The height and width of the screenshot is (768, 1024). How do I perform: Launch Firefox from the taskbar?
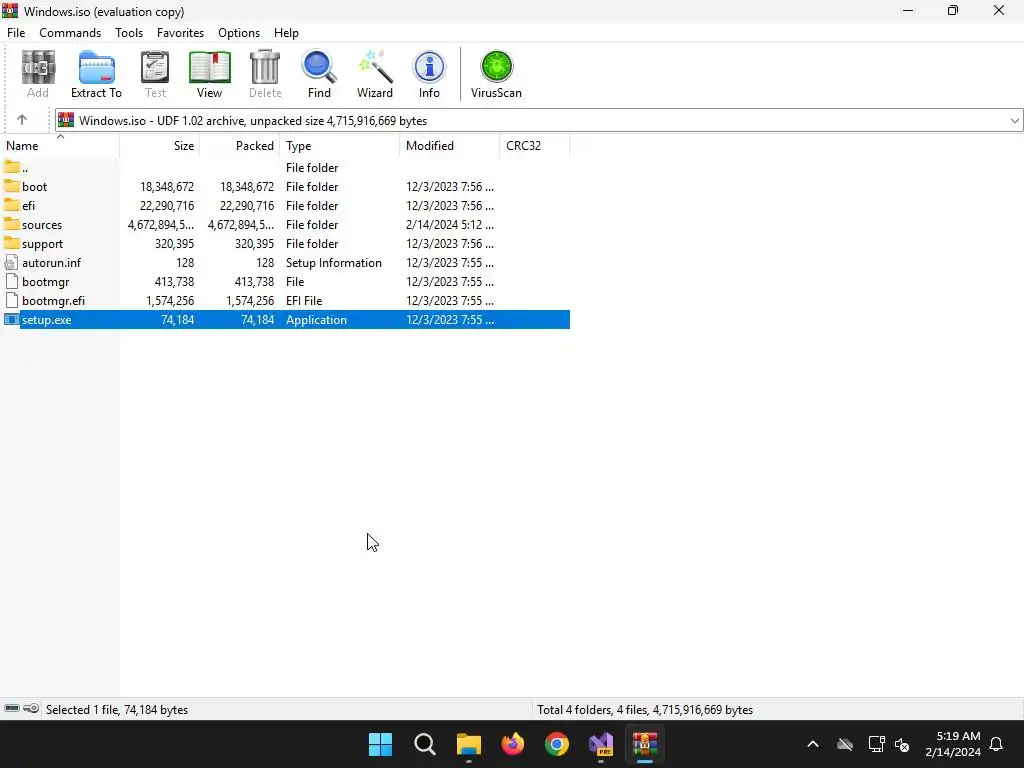pyautogui.click(x=513, y=744)
